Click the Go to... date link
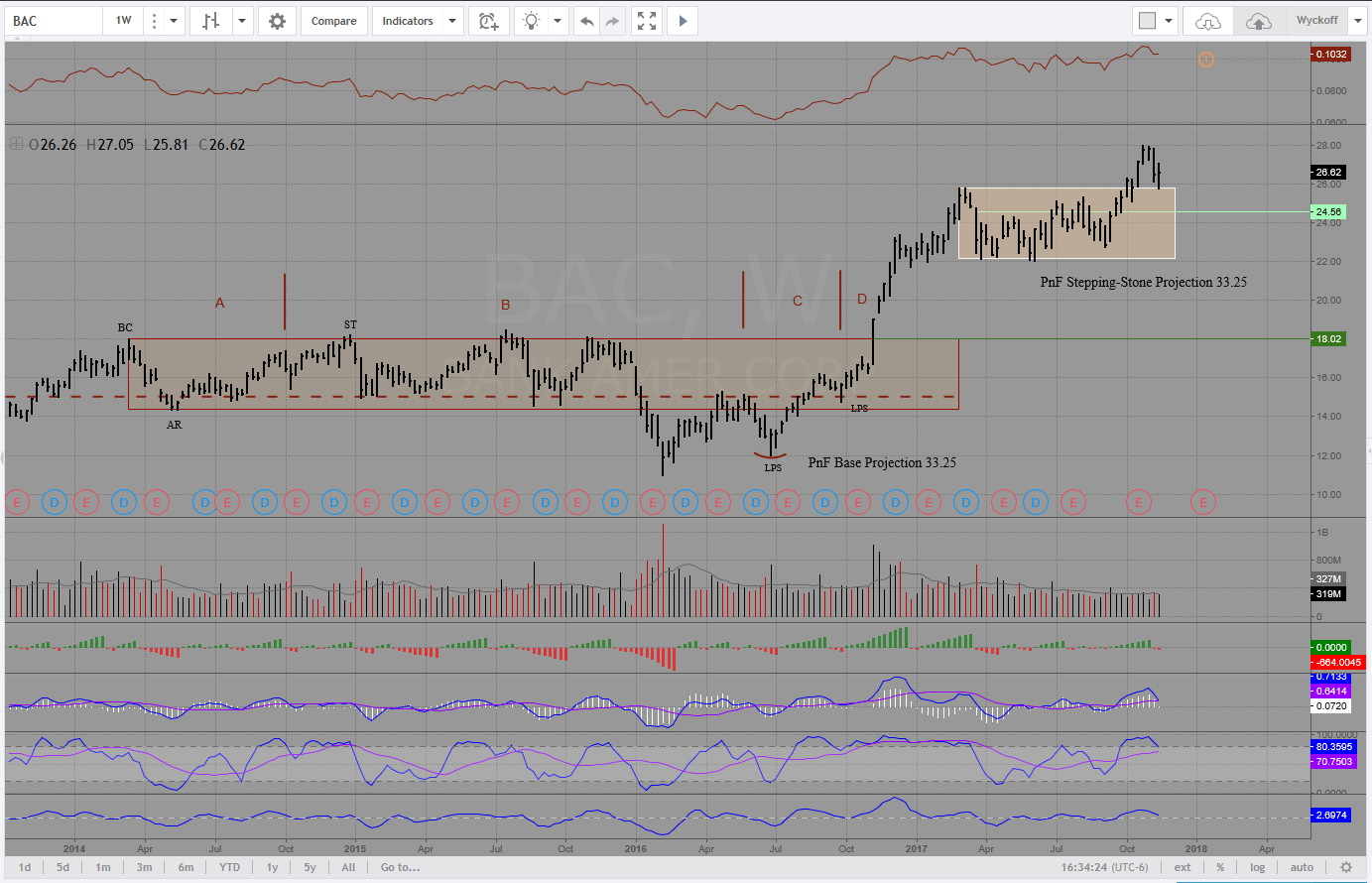Image resolution: width=1372 pixels, height=883 pixels. pyautogui.click(x=400, y=867)
